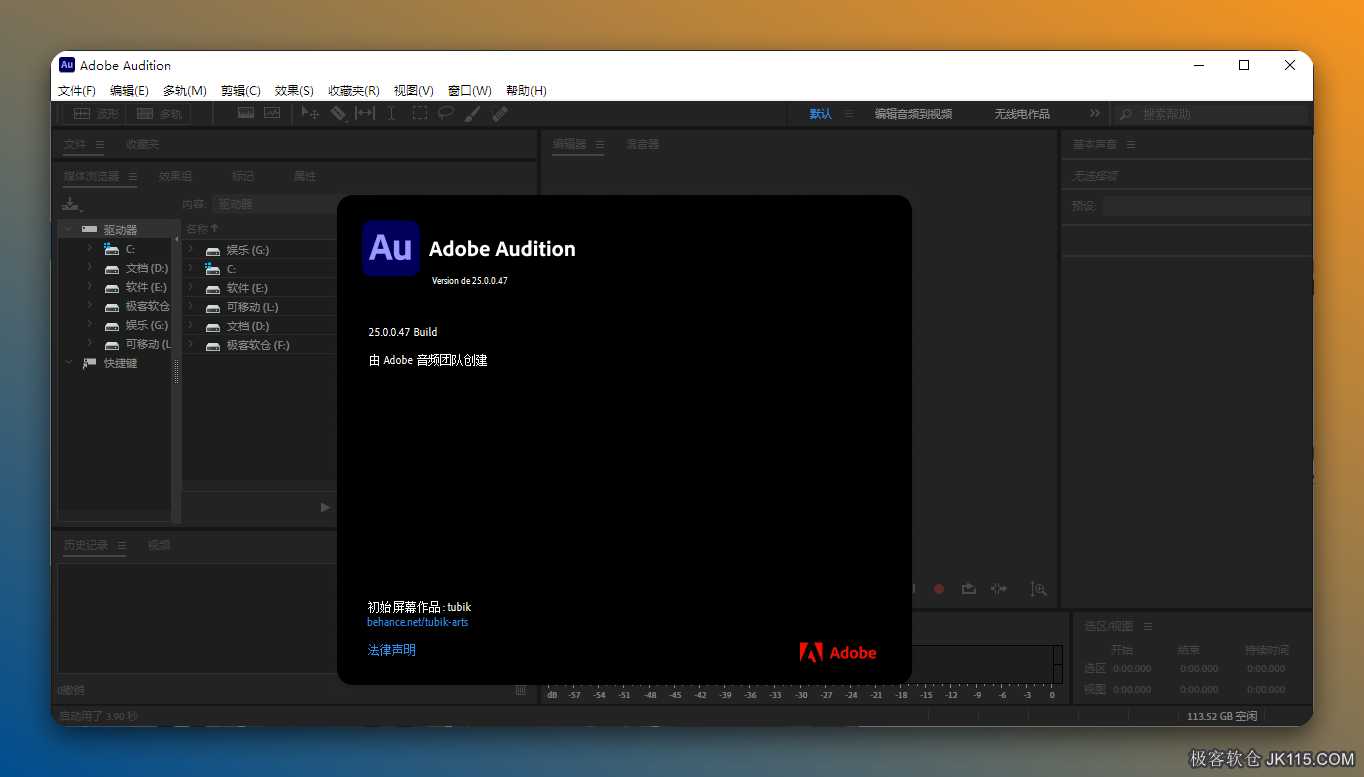Open the 帮助(H) menu
The width and height of the screenshot is (1364, 777).
click(526, 90)
